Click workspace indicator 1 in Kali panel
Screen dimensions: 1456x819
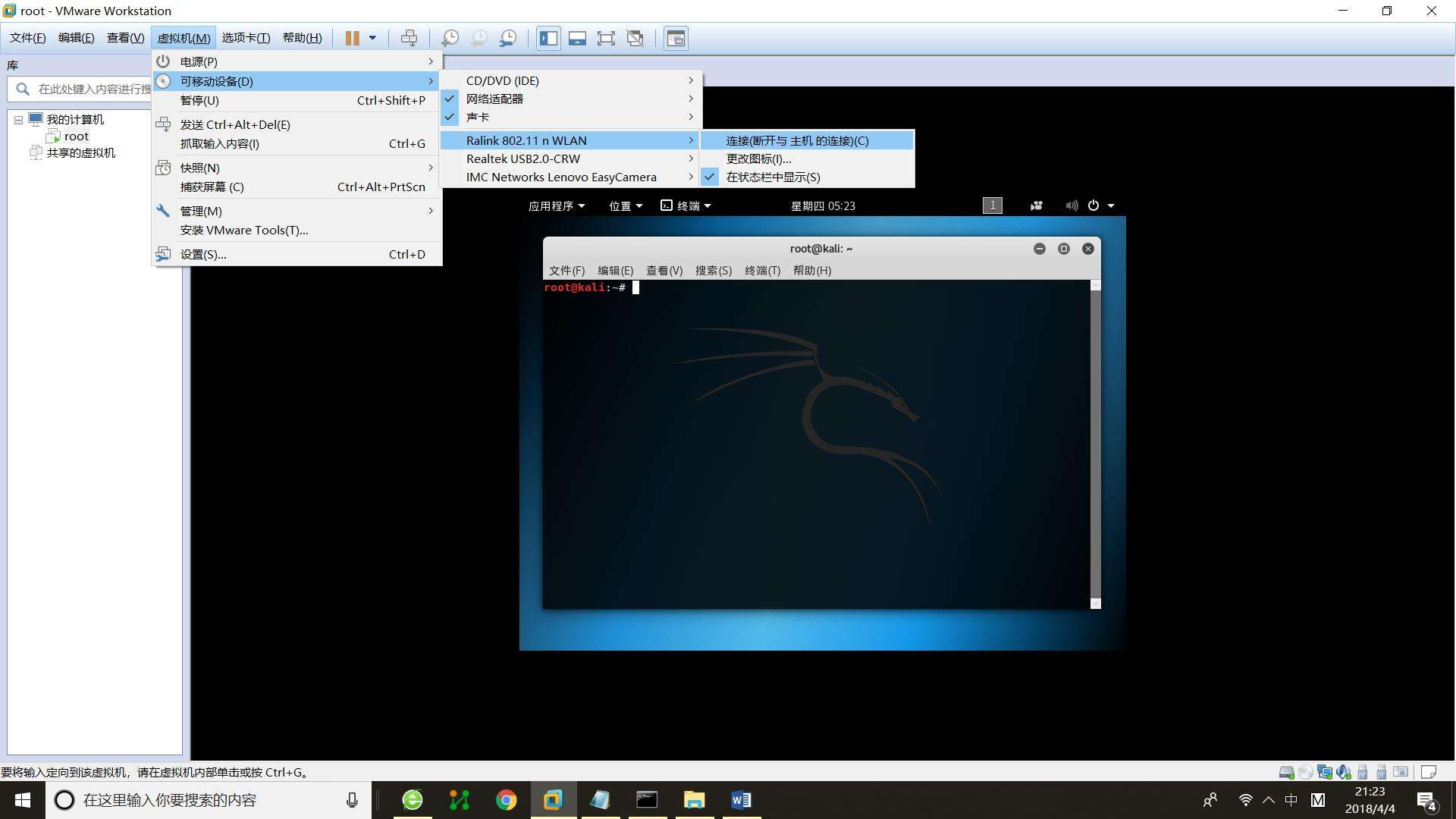coord(992,206)
